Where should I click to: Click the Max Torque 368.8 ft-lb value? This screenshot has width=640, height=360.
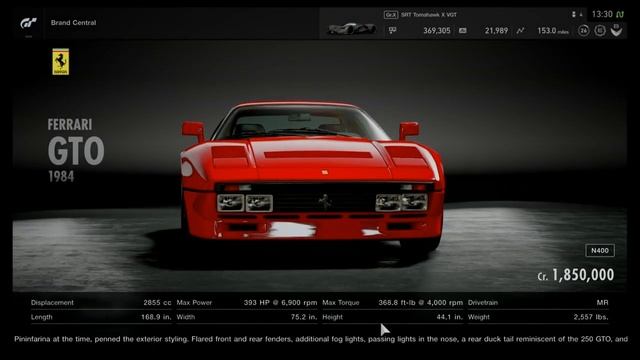click(420, 302)
